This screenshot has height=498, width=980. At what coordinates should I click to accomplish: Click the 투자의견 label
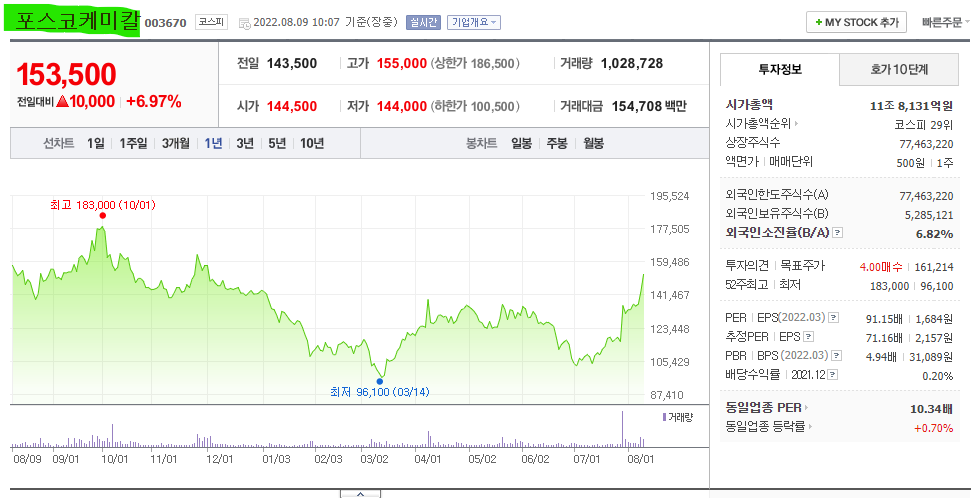(x=747, y=266)
